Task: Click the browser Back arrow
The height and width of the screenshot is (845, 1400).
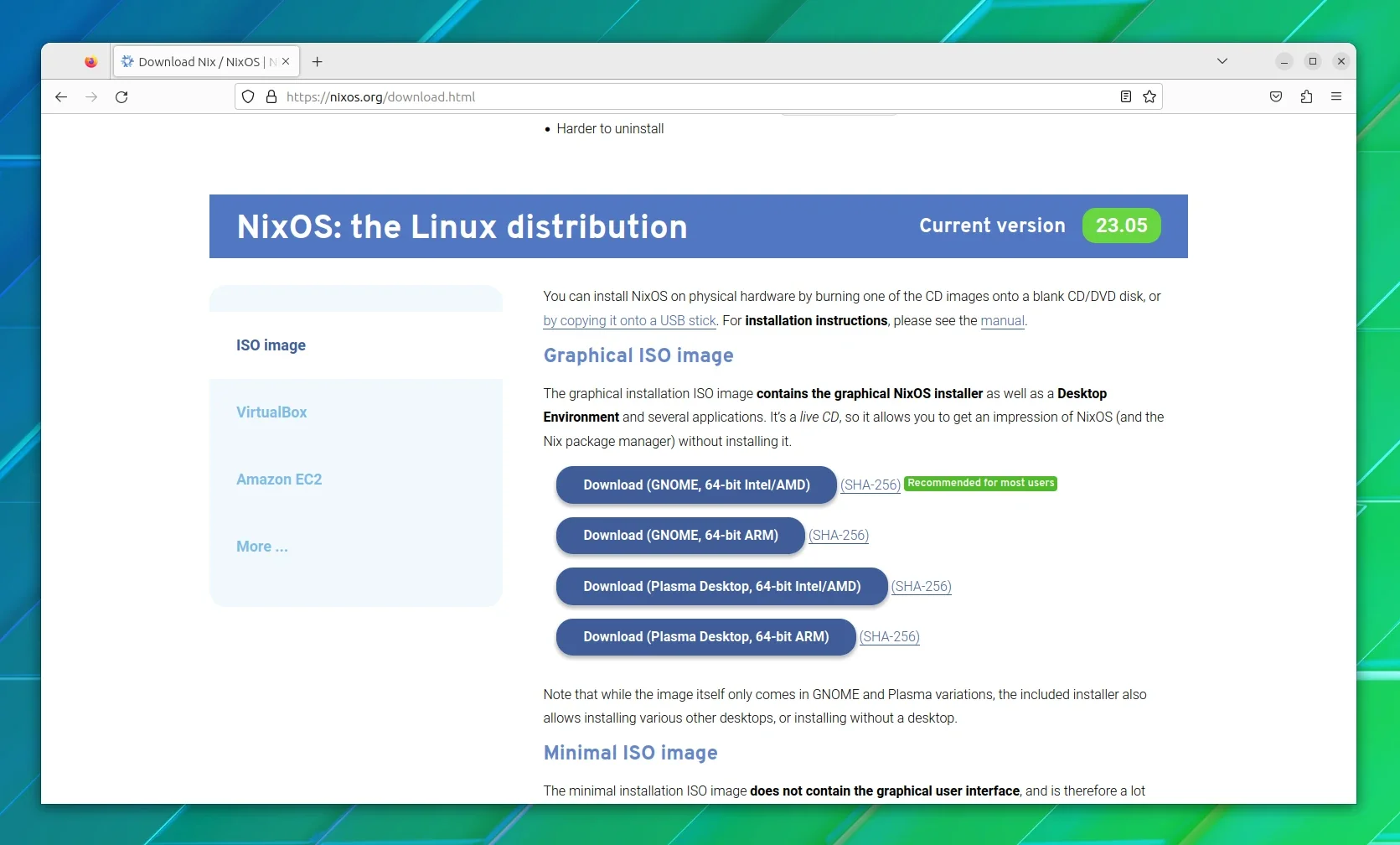Action: pyautogui.click(x=61, y=97)
